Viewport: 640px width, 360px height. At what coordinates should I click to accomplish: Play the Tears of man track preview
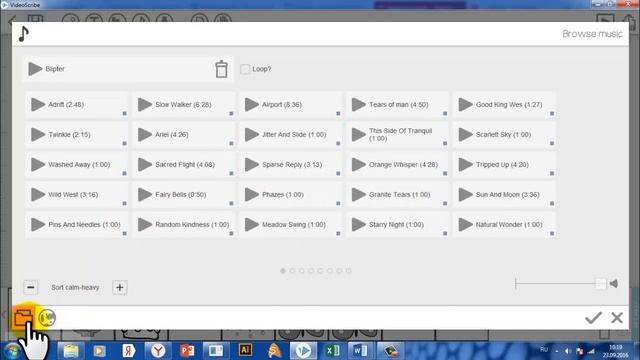pyautogui.click(x=359, y=104)
